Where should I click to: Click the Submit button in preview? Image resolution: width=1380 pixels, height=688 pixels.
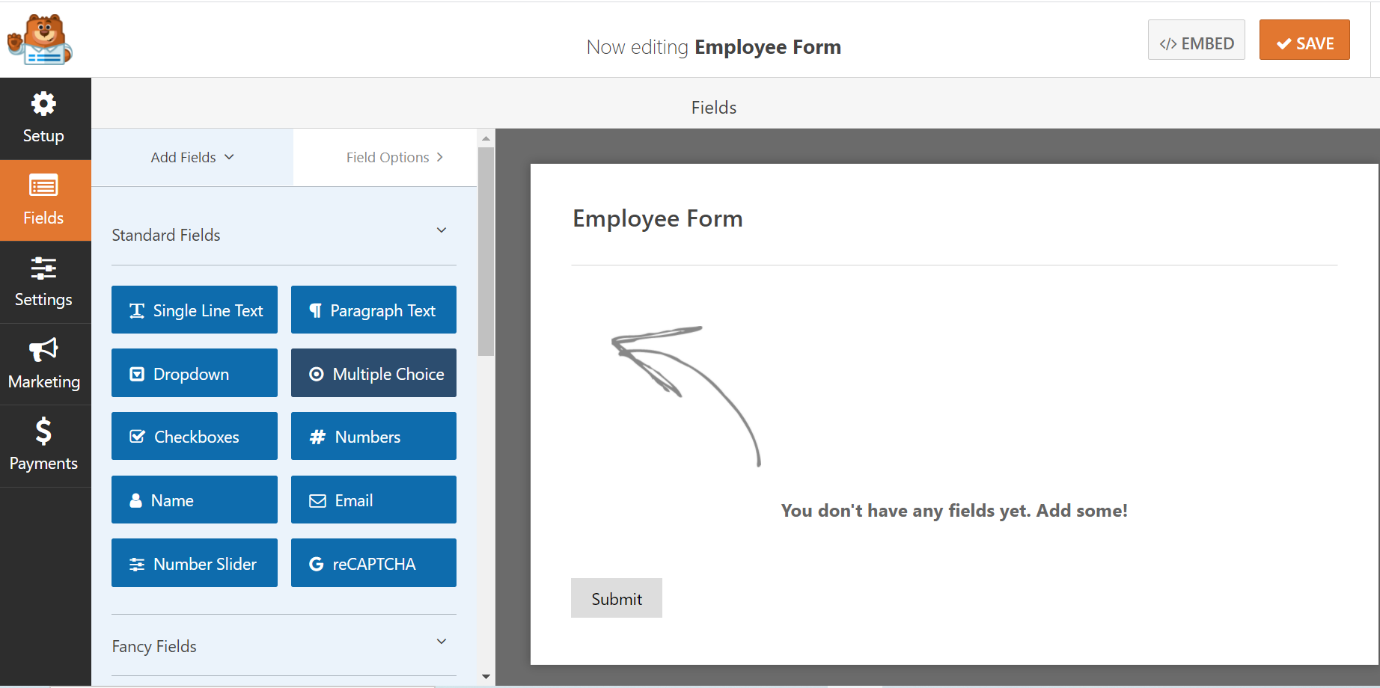[616, 598]
